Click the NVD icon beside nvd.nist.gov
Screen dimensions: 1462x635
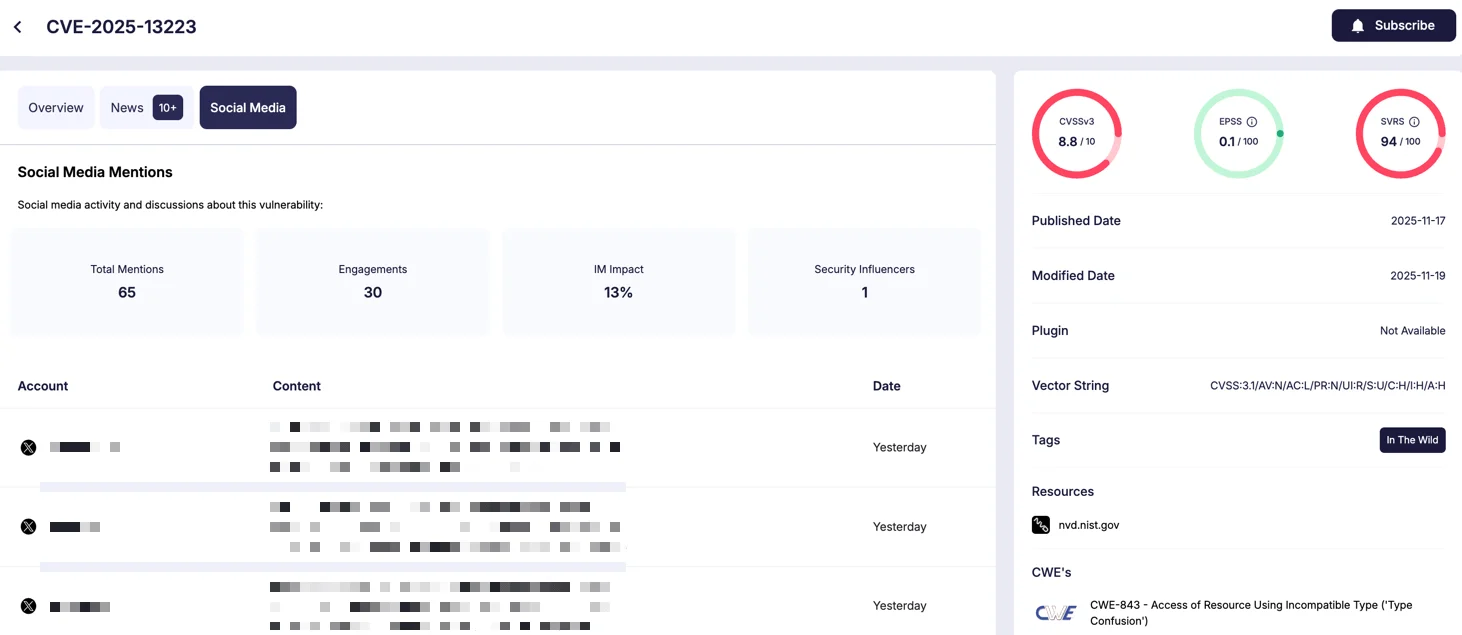tap(1041, 525)
